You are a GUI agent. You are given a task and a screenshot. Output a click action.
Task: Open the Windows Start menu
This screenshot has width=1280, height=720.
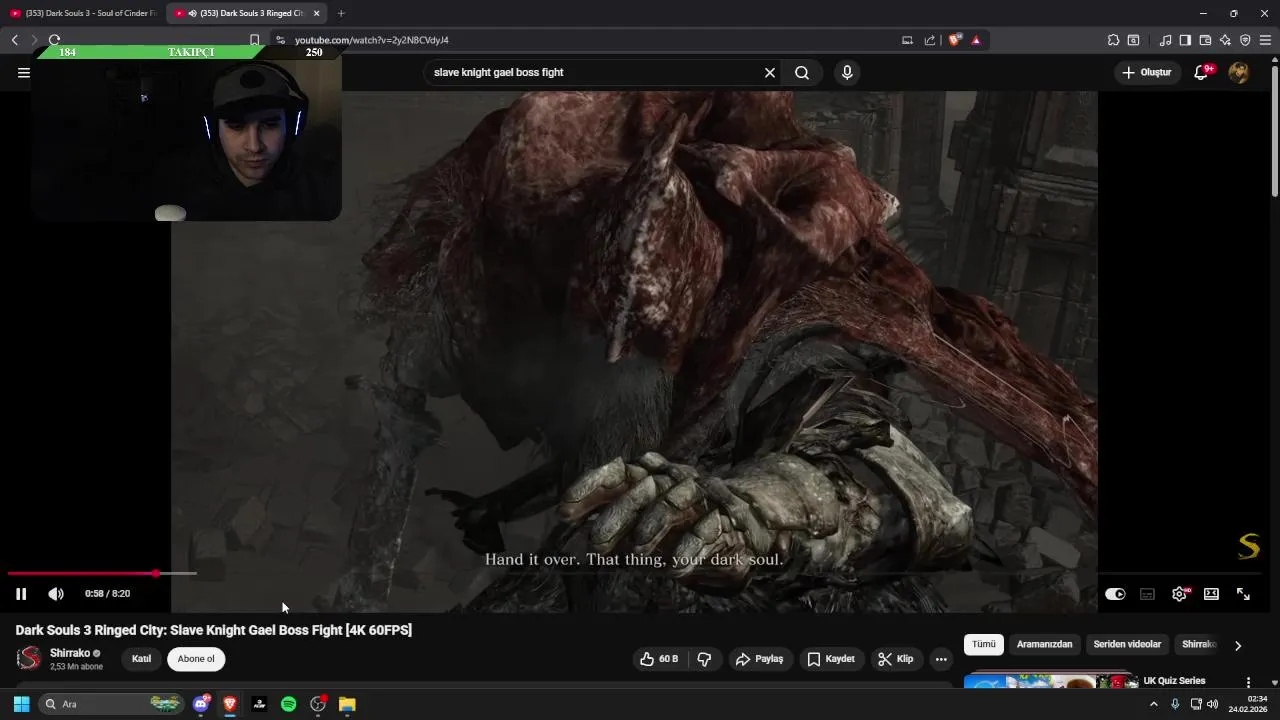pos(21,704)
